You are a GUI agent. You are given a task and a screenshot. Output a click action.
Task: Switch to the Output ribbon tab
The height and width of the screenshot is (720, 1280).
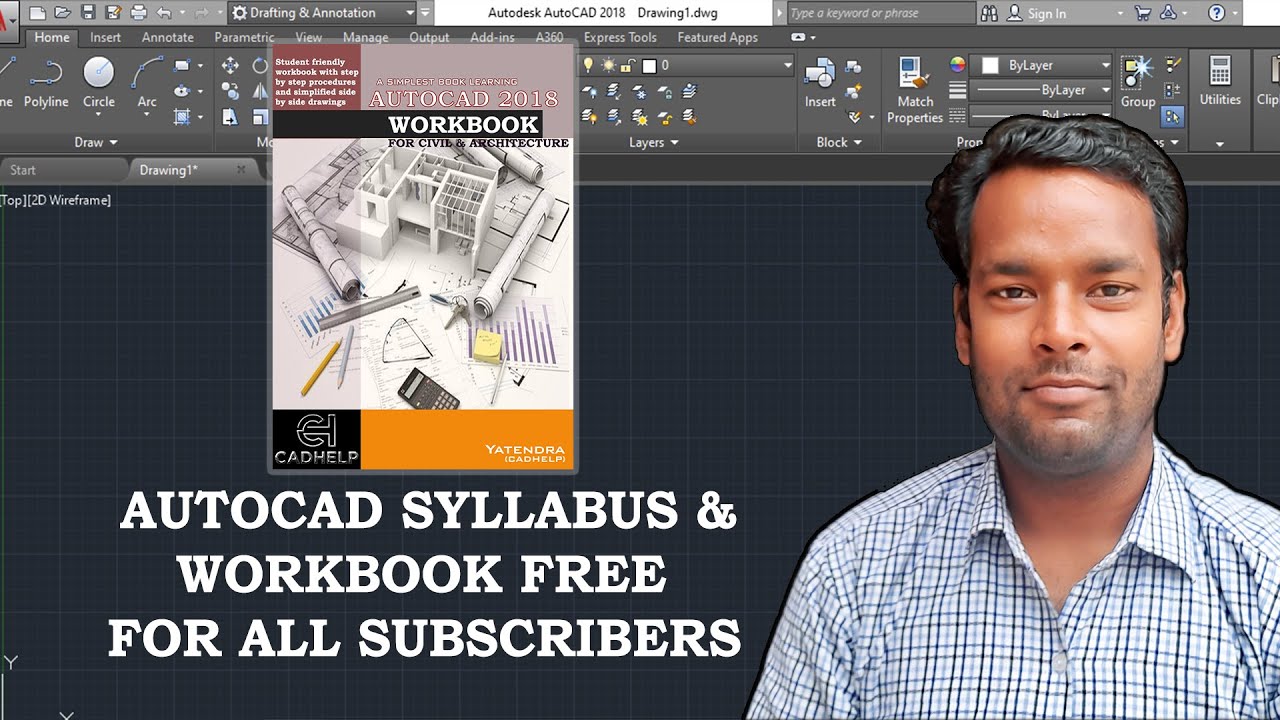429,37
